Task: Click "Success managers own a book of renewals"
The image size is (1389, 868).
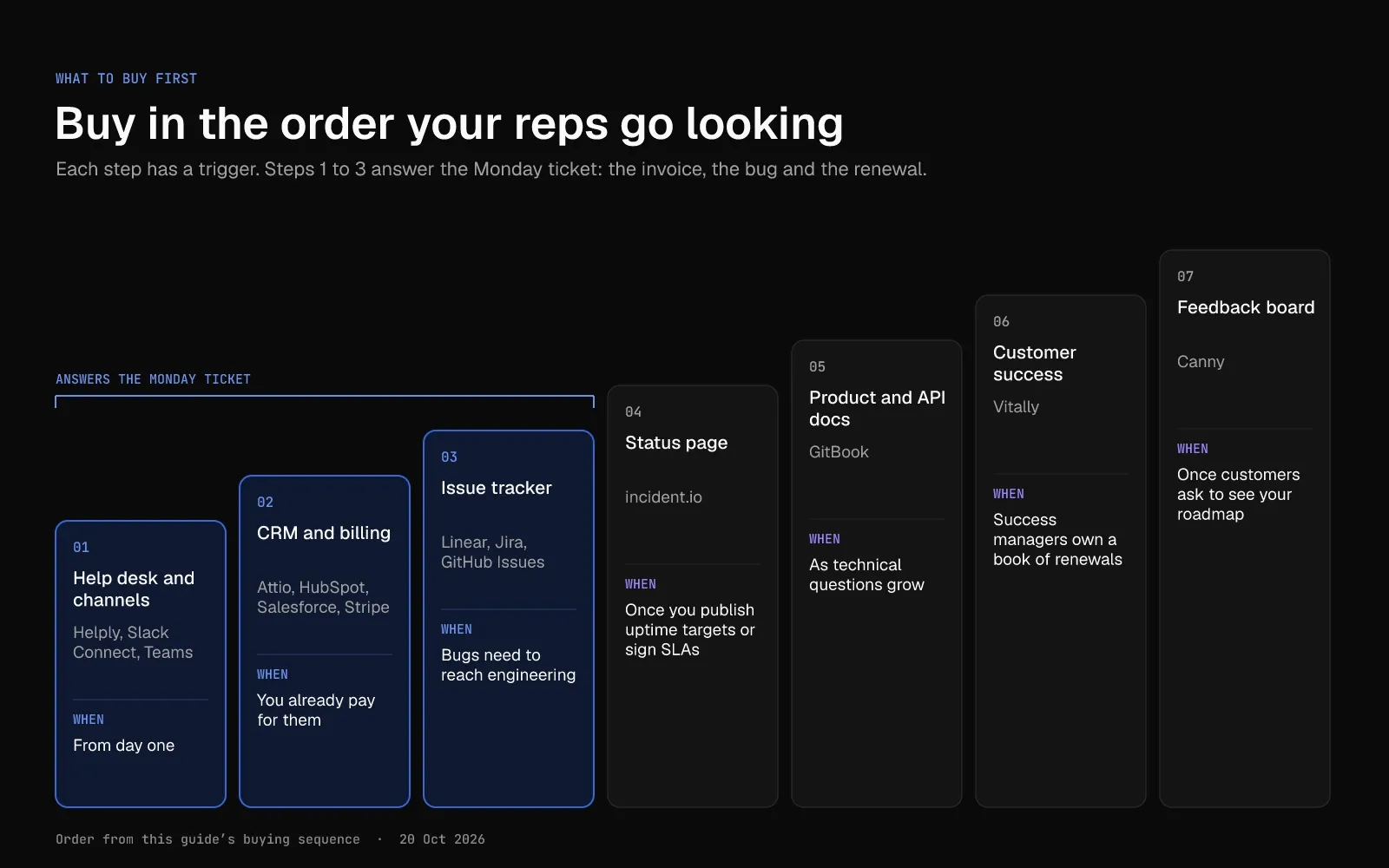Action: (x=1057, y=540)
